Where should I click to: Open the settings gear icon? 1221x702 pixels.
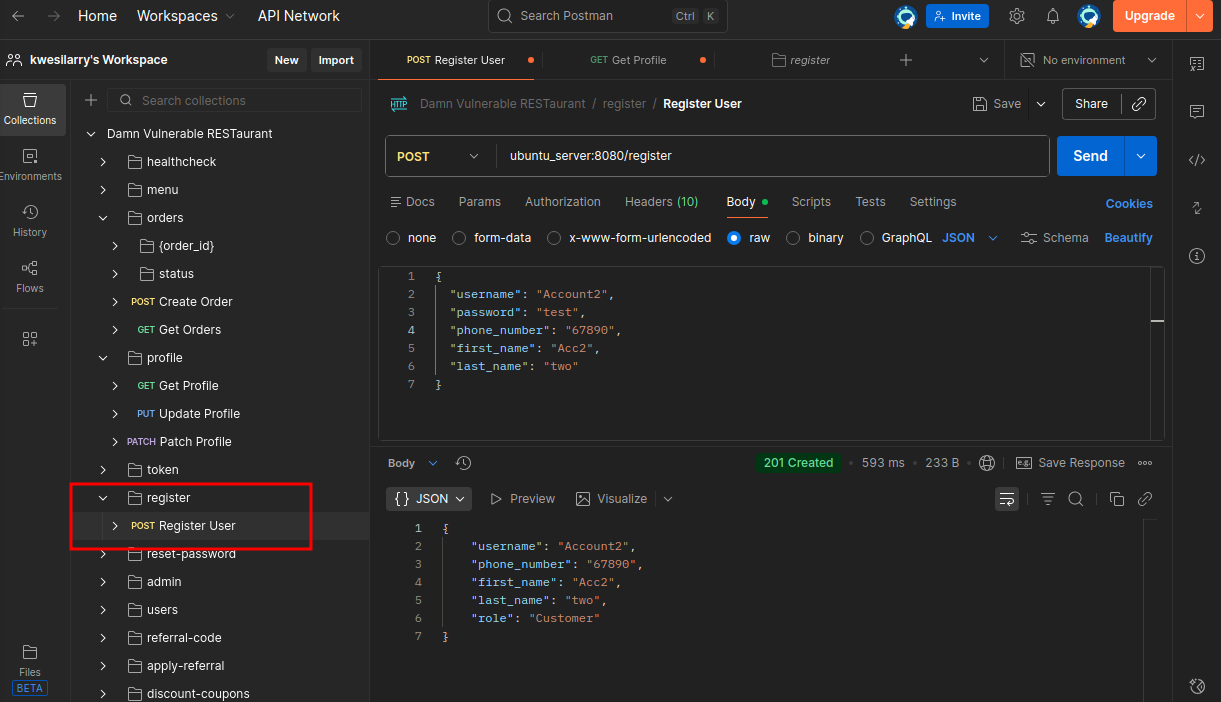click(1017, 16)
